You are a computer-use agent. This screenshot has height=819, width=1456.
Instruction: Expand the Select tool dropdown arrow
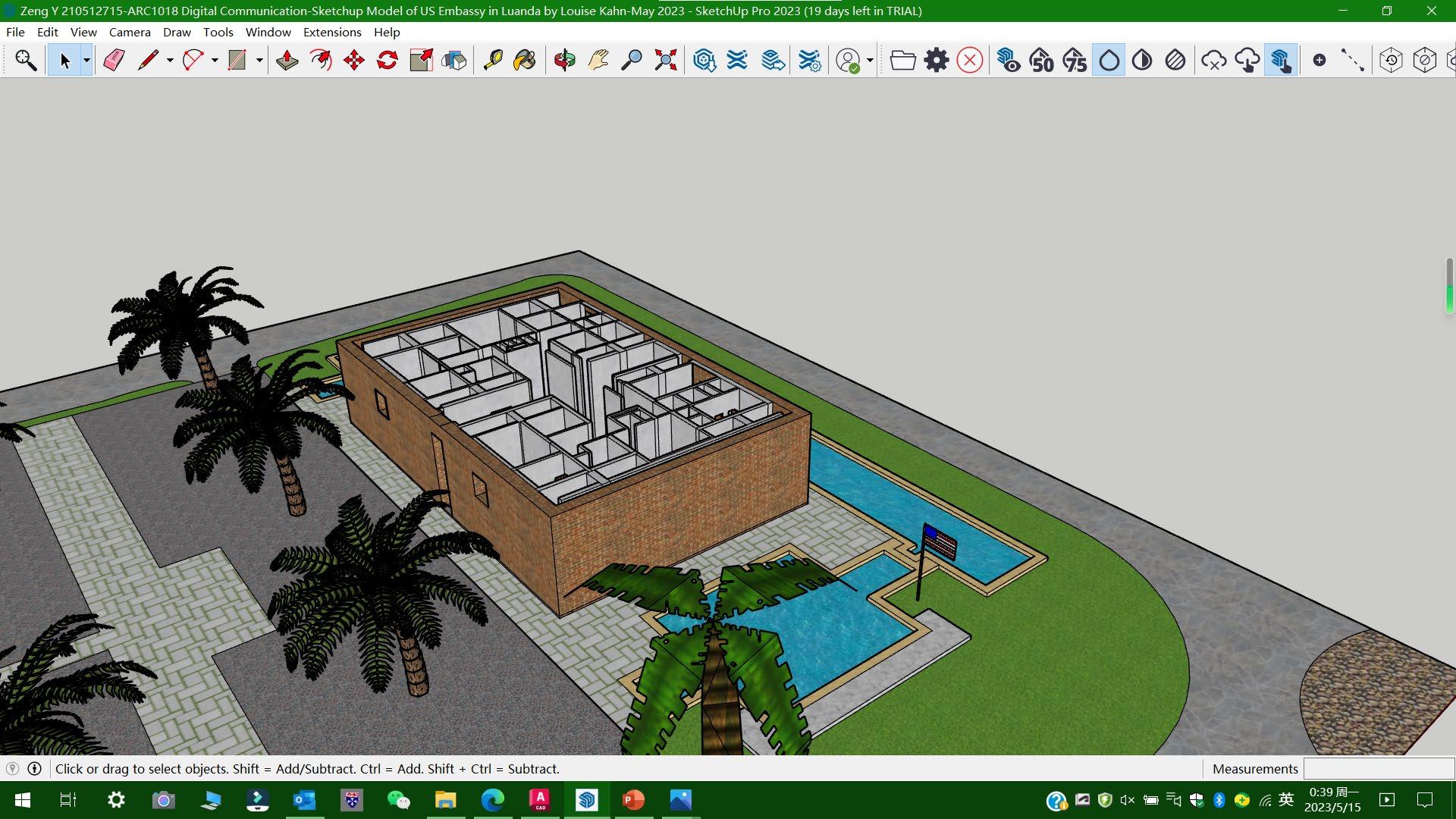pos(87,60)
